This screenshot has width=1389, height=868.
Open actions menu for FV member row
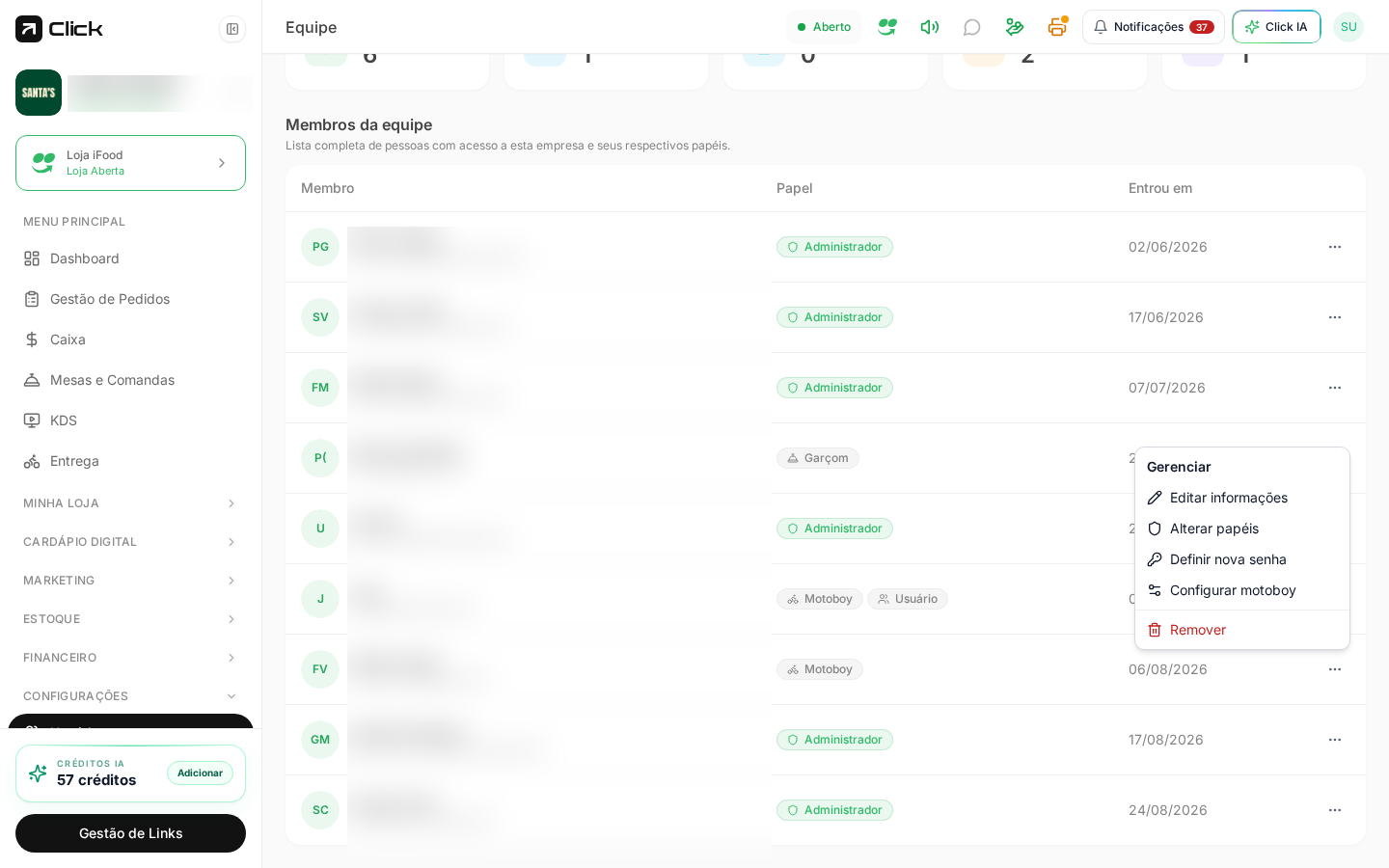point(1335,669)
